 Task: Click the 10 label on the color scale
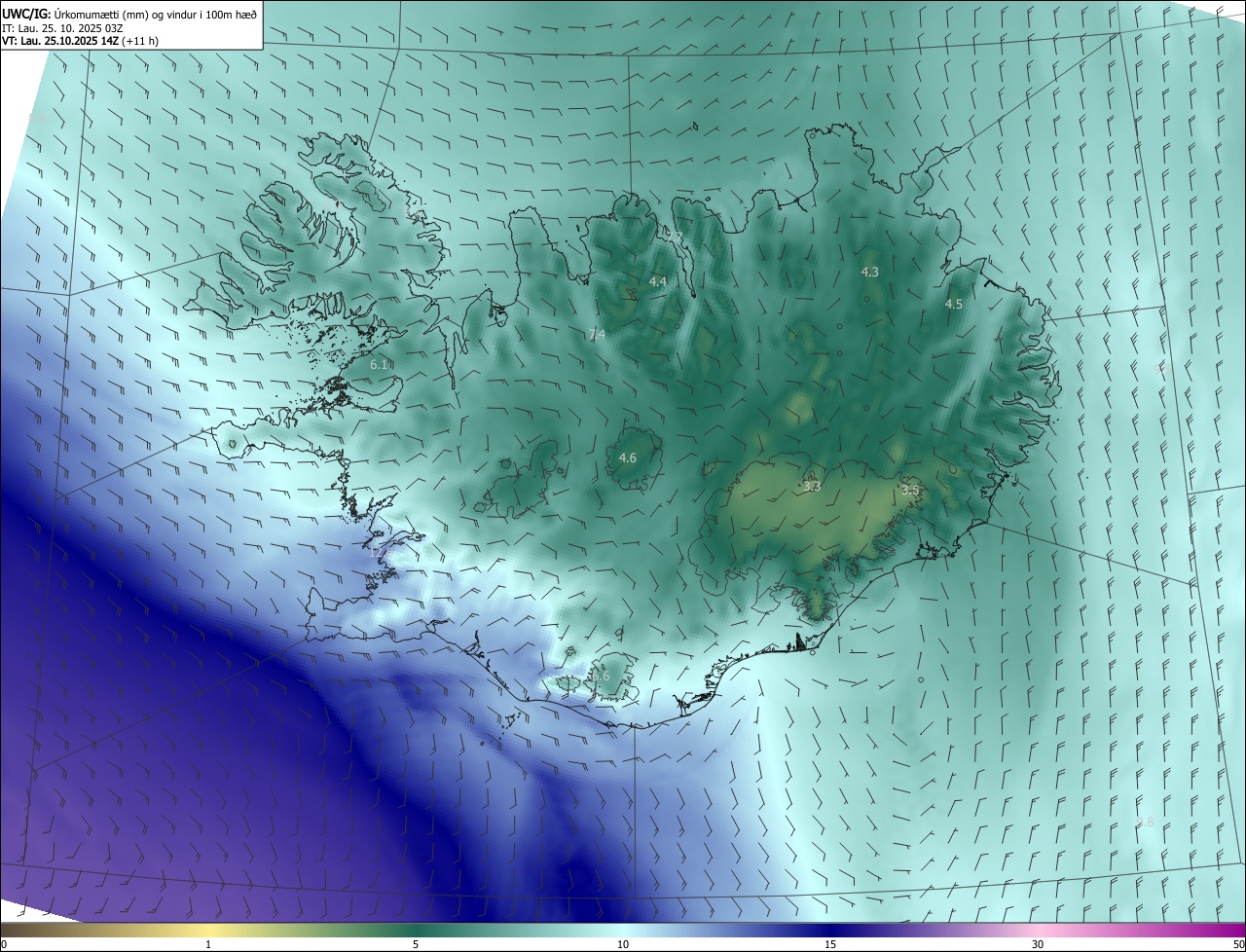[623, 944]
